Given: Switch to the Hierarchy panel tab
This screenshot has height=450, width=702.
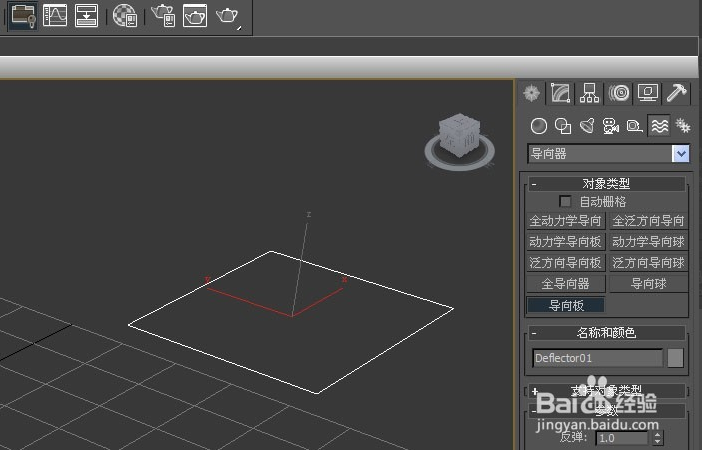Looking at the screenshot, I should 589,93.
